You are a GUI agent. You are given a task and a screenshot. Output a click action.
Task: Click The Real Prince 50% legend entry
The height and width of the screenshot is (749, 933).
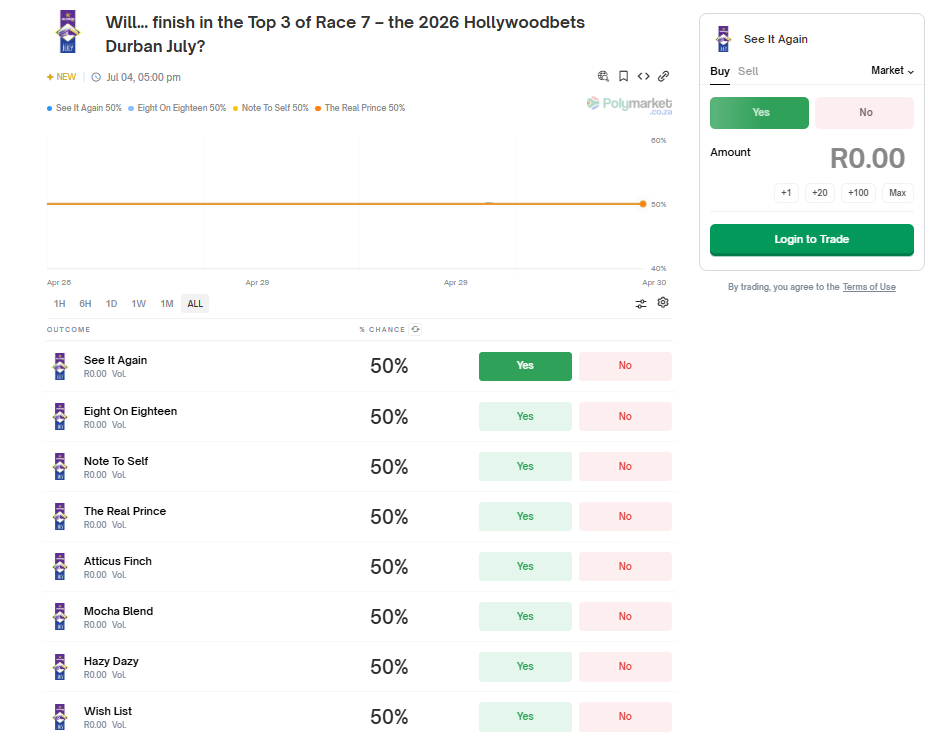tap(360, 108)
